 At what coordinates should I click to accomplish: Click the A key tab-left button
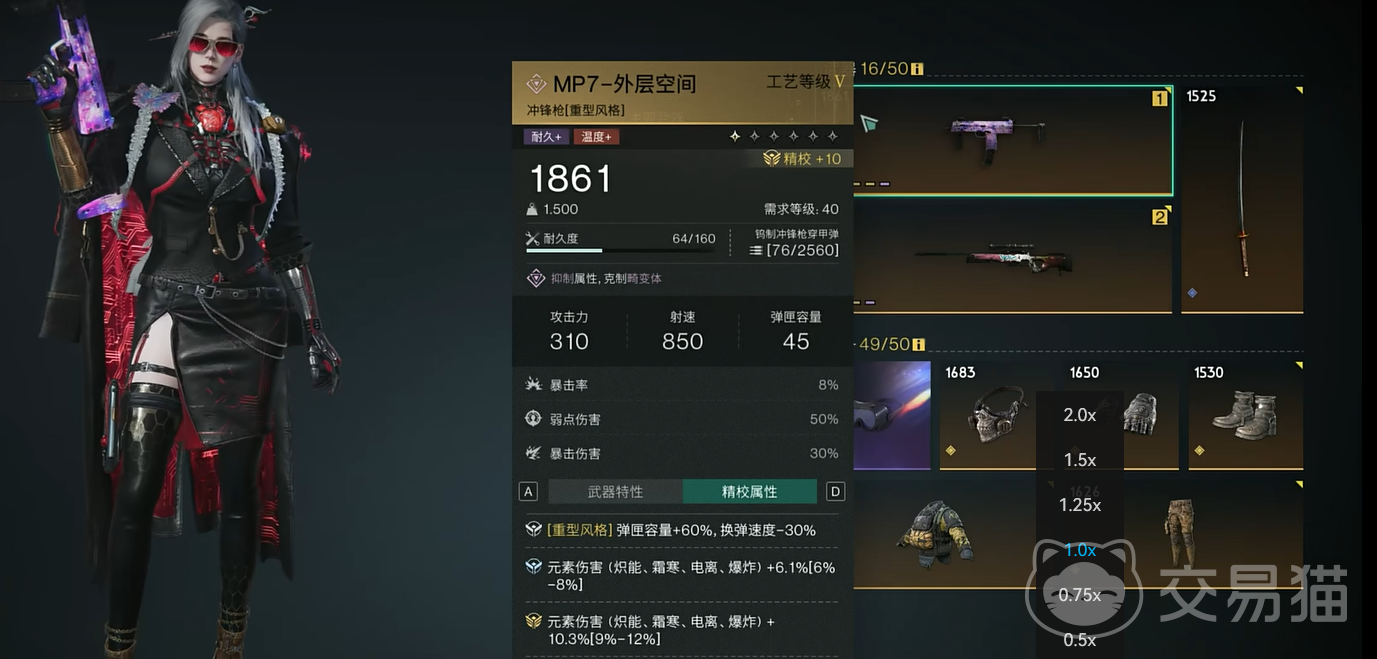pyautogui.click(x=529, y=492)
